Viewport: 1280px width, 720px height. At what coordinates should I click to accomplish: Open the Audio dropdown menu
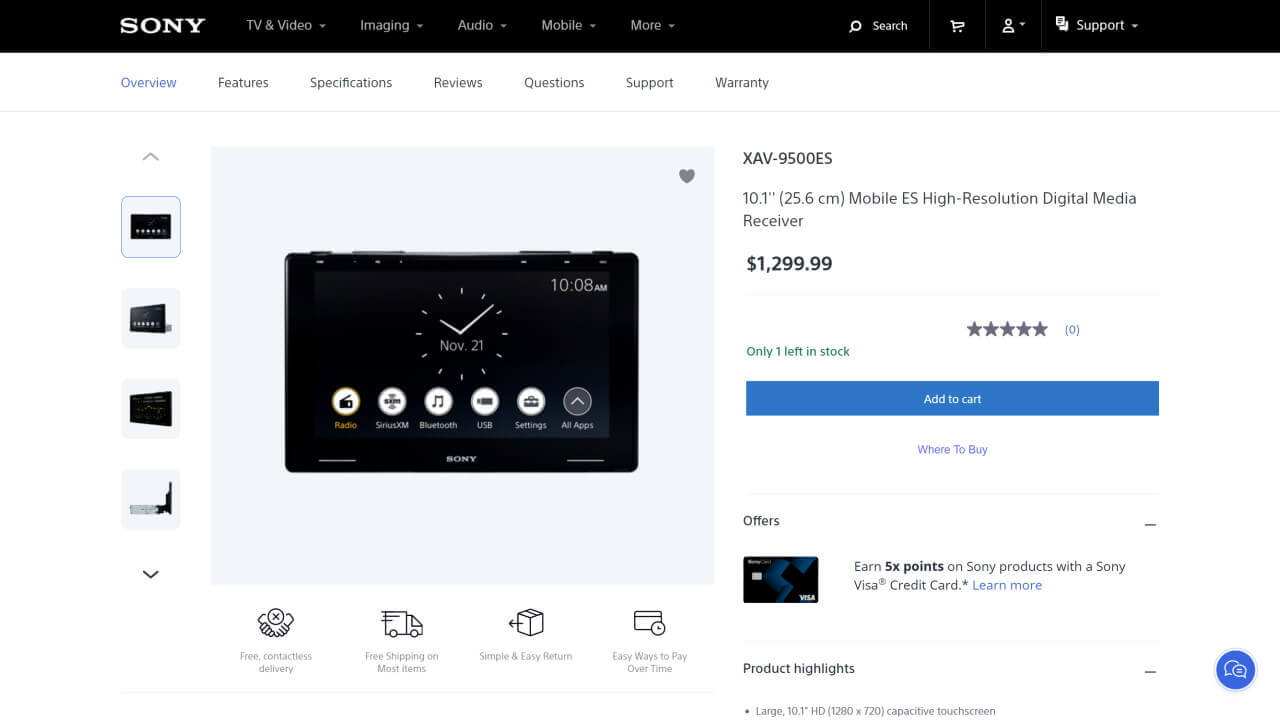click(x=482, y=25)
